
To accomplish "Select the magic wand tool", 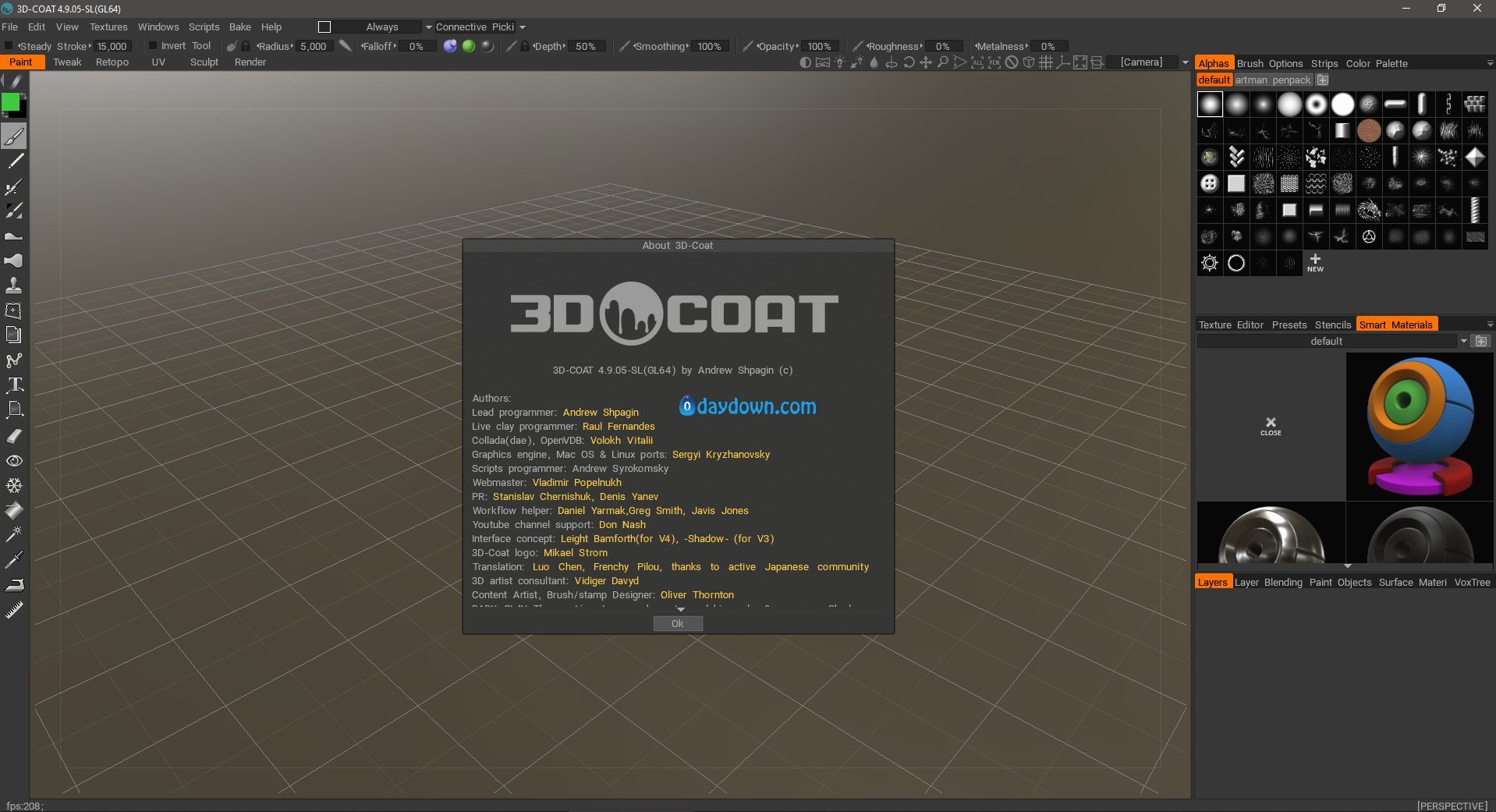I will coord(14,534).
